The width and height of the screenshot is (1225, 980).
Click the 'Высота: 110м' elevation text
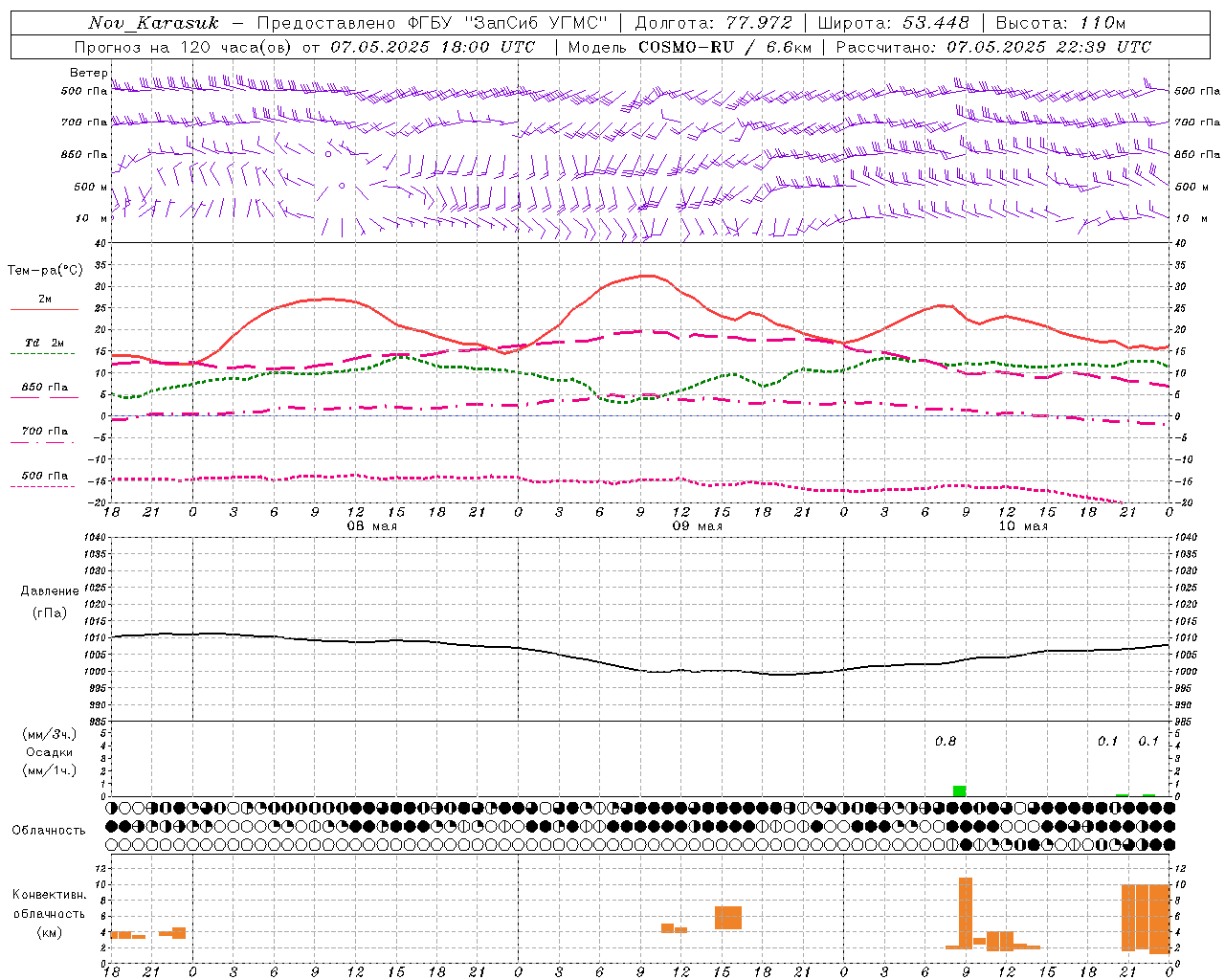tap(1060, 23)
